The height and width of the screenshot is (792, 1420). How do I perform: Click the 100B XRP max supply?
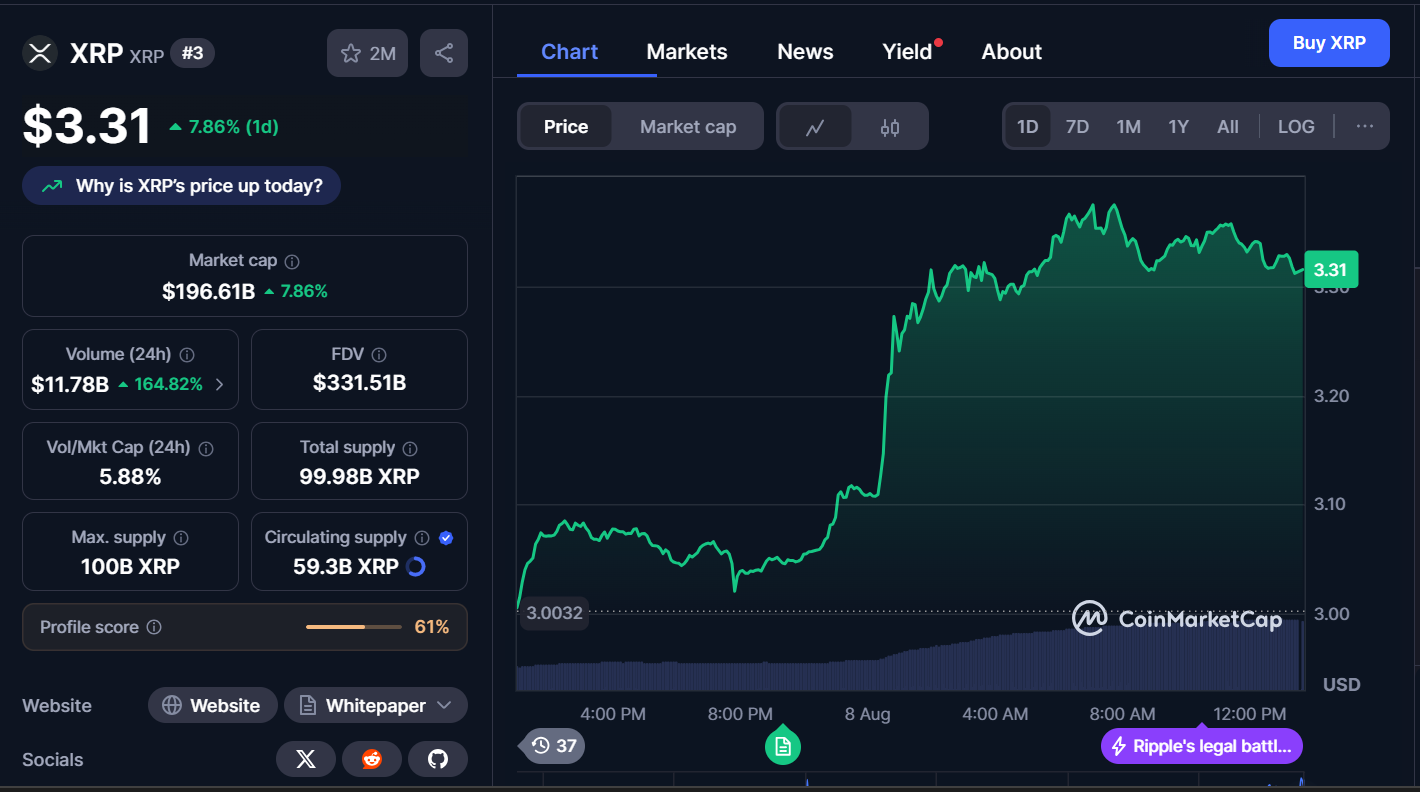pos(130,567)
